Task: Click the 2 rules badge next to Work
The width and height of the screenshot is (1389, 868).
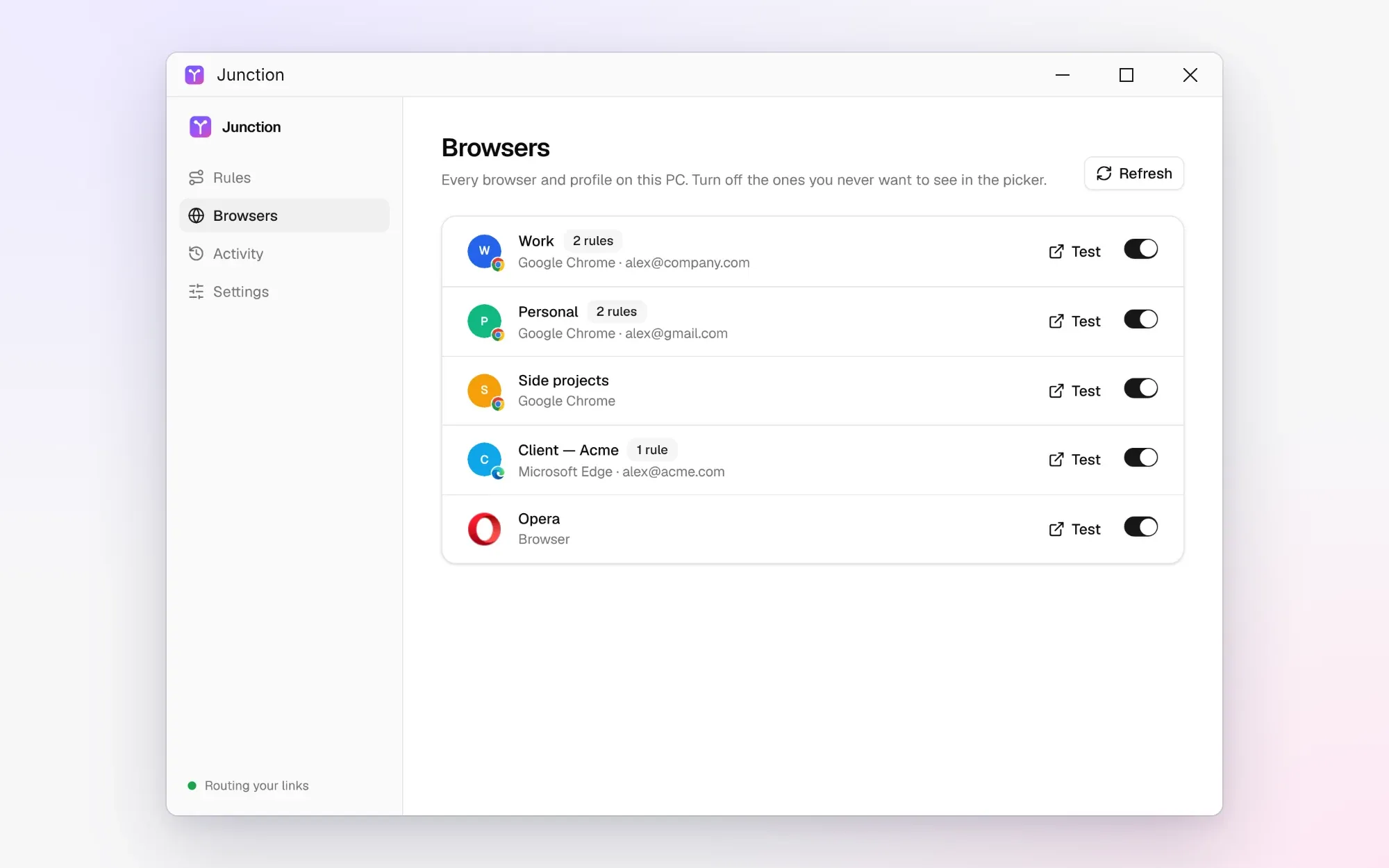Action: 593,241
